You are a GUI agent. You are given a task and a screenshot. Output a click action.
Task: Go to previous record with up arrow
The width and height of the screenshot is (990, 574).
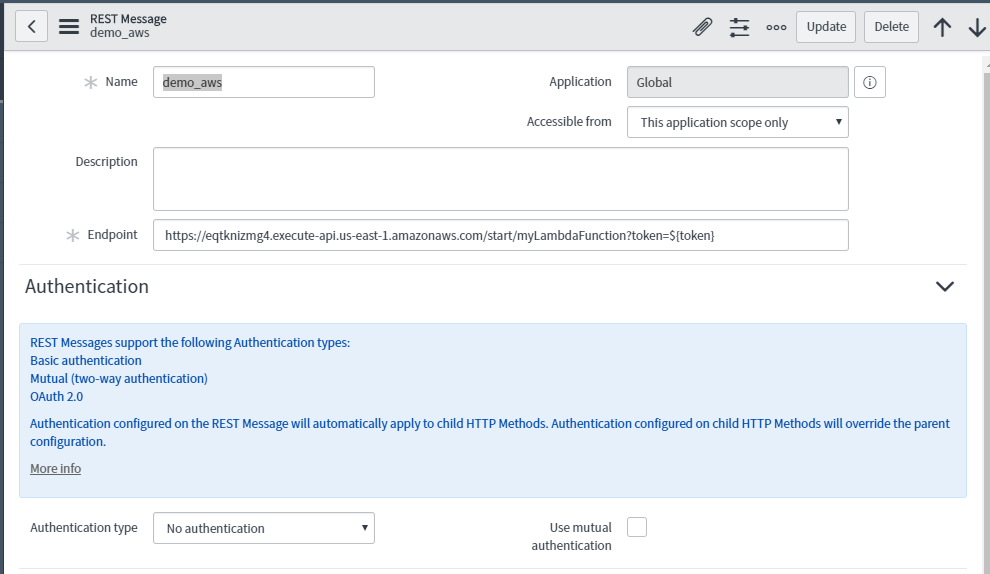pyautogui.click(x=942, y=27)
